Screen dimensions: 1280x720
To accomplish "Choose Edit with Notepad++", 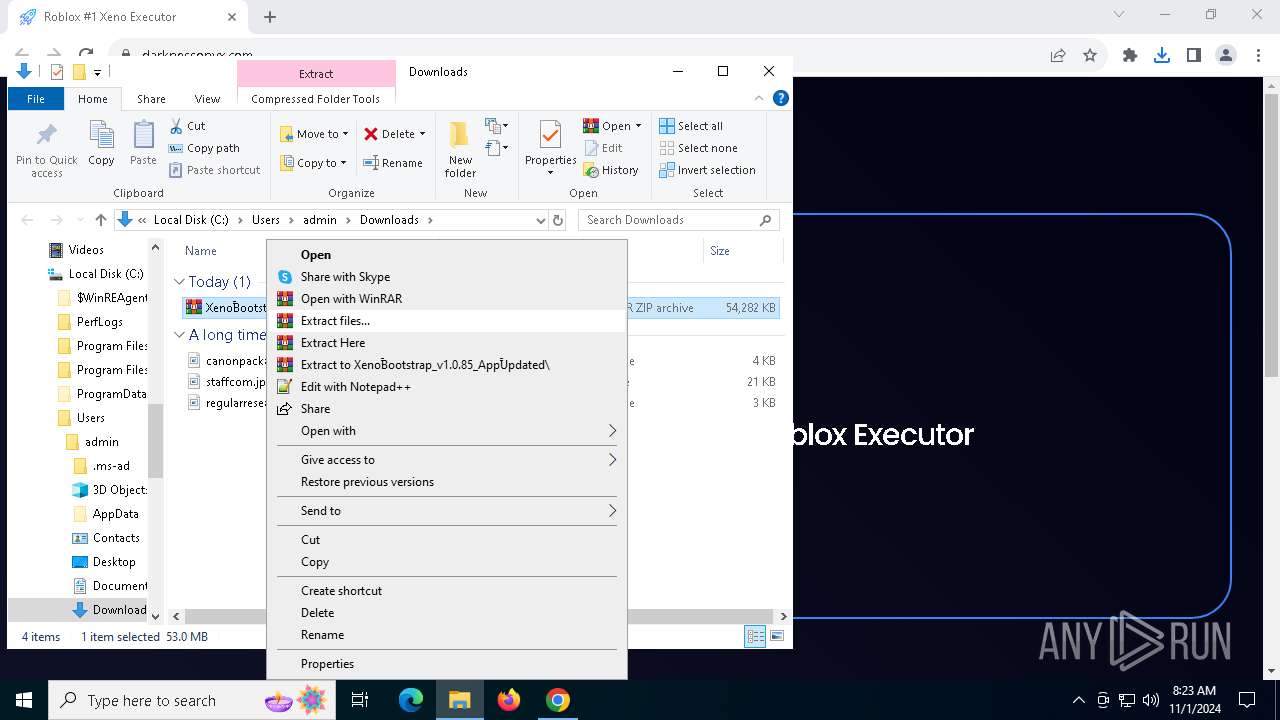I will 446,387.
